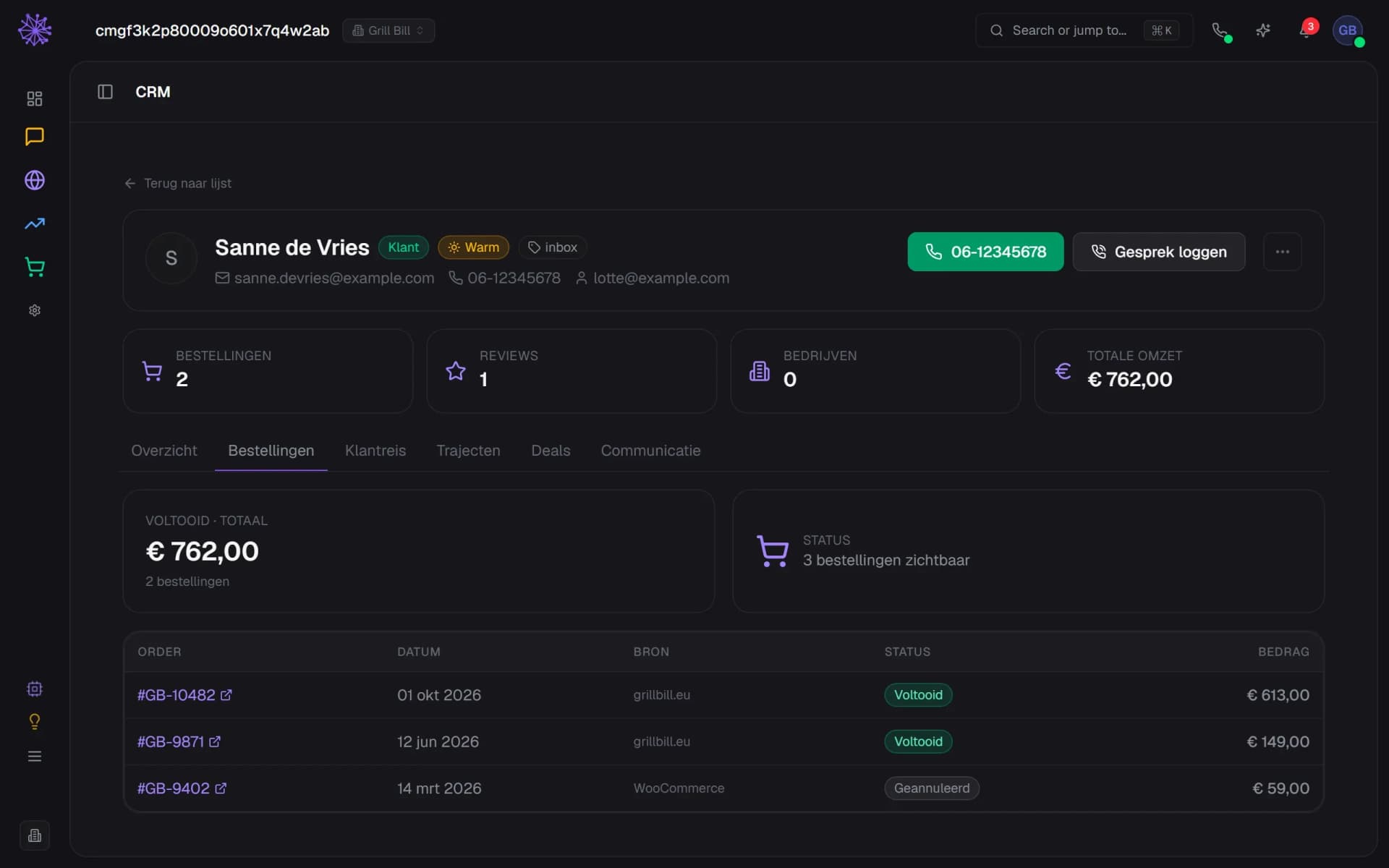The width and height of the screenshot is (1389, 868).
Task: Open the hamburger menu icon in sidebar
Action: click(35, 756)
